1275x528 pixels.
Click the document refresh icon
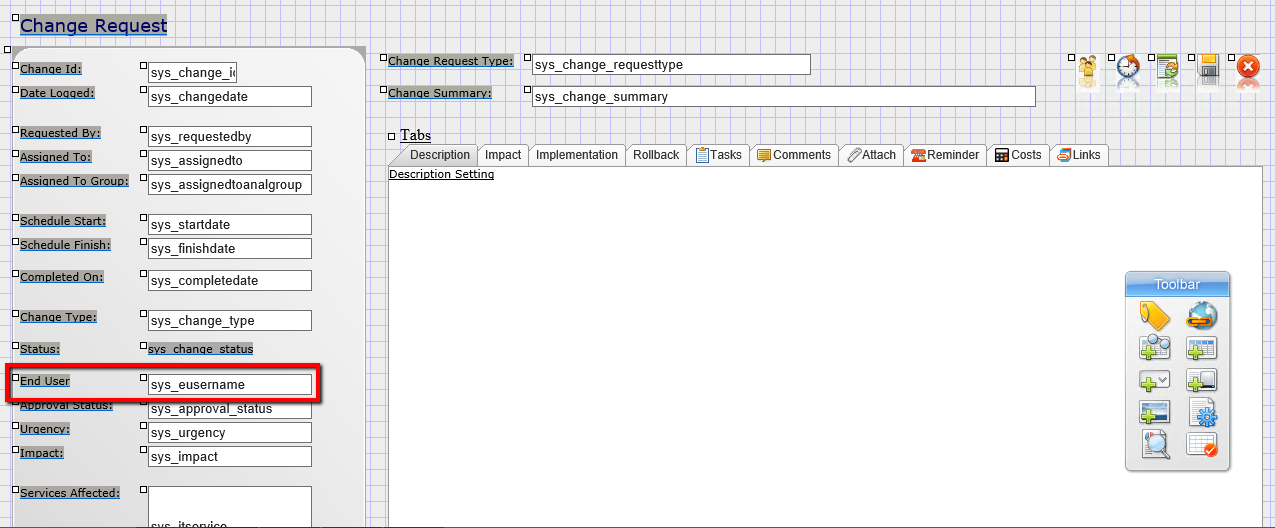pyautogui.click(x=1168, y=69)
